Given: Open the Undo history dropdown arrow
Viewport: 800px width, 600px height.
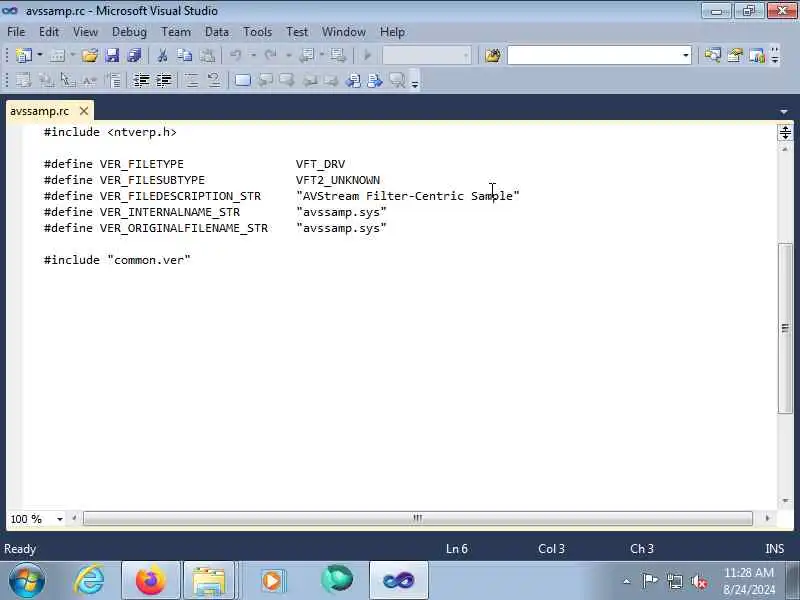Looking at the screenshot, I should (x=253, y=55).
